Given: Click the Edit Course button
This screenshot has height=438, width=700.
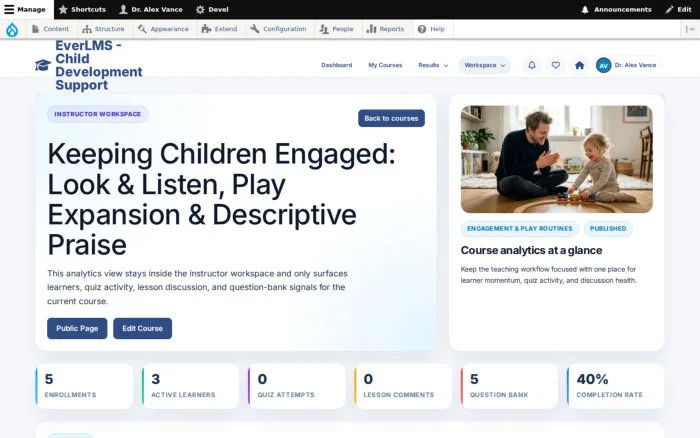Looking at the screenshot, I should tap(142, 328).
